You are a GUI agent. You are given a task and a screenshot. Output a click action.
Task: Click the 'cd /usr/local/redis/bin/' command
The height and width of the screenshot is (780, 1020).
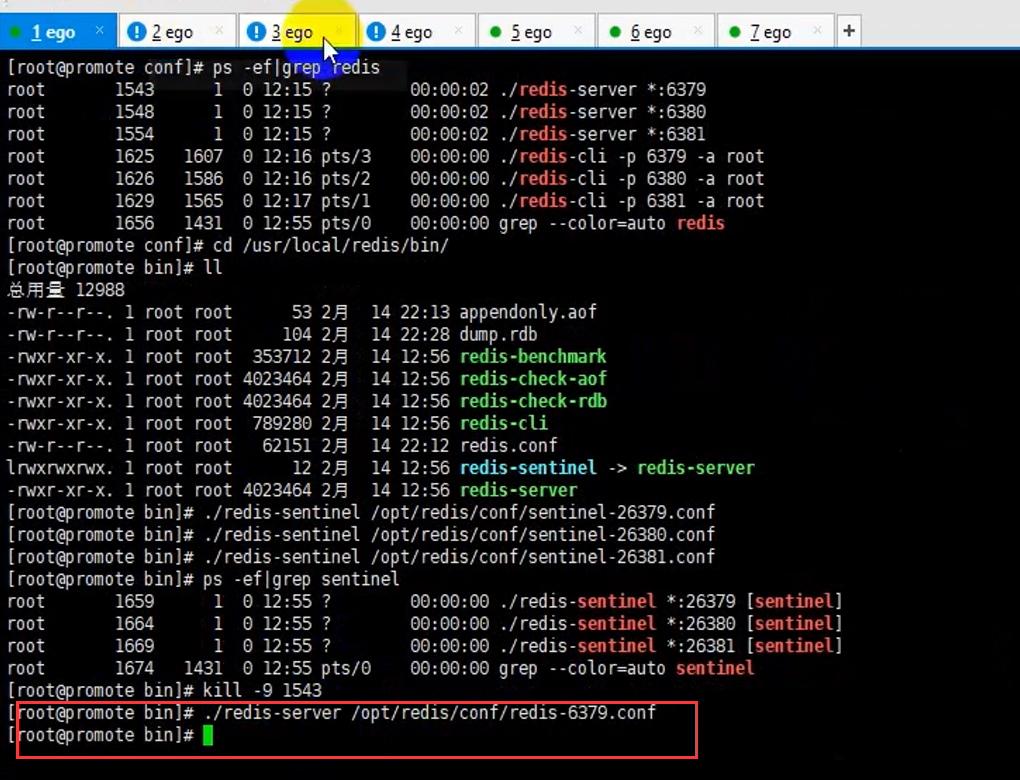(330, 246)
